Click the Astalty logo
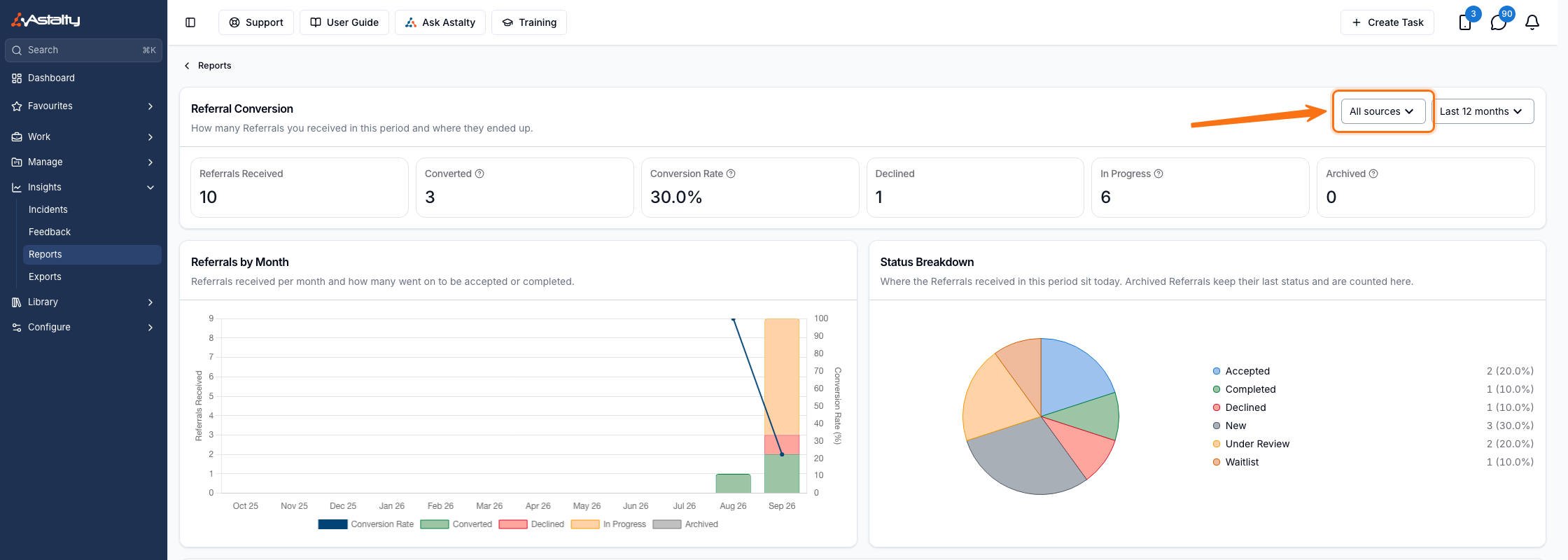 tap(45, 20)
